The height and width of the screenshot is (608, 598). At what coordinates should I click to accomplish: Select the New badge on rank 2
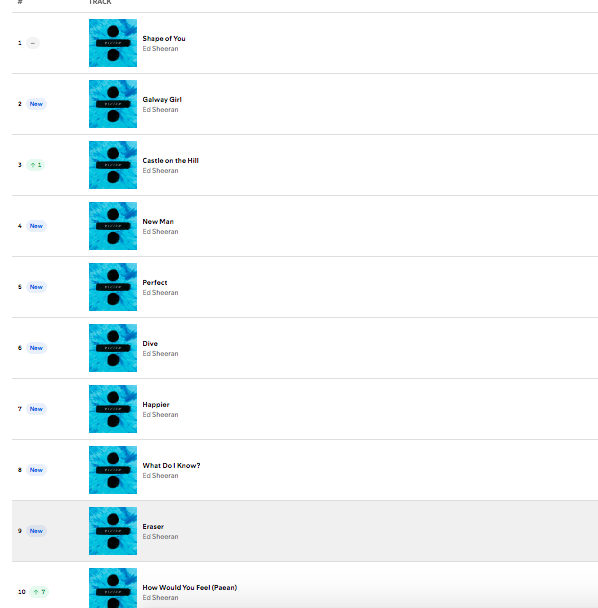pyautogui.click(x=36, y=104)
